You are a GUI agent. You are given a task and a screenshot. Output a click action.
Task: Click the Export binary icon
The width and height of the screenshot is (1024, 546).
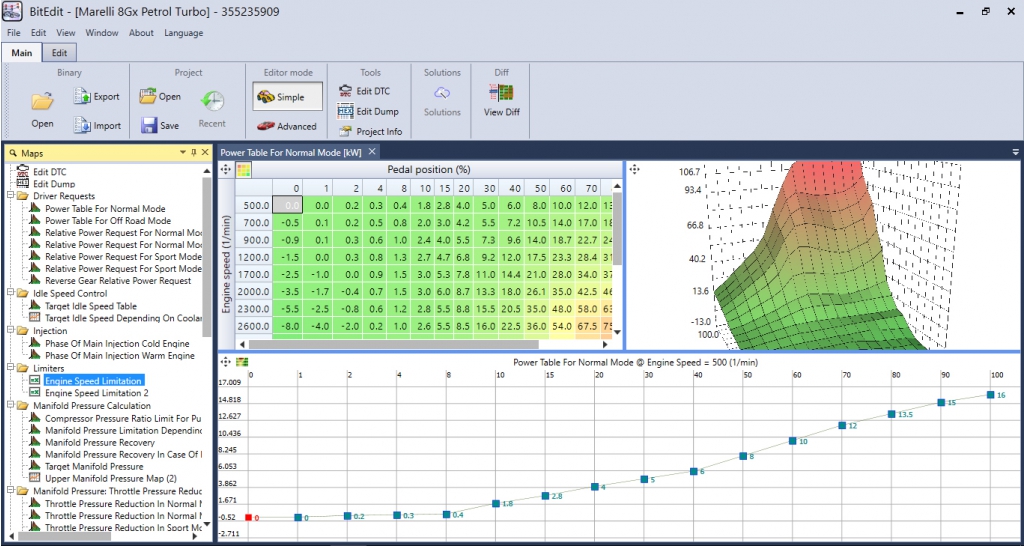pos(82,97)
